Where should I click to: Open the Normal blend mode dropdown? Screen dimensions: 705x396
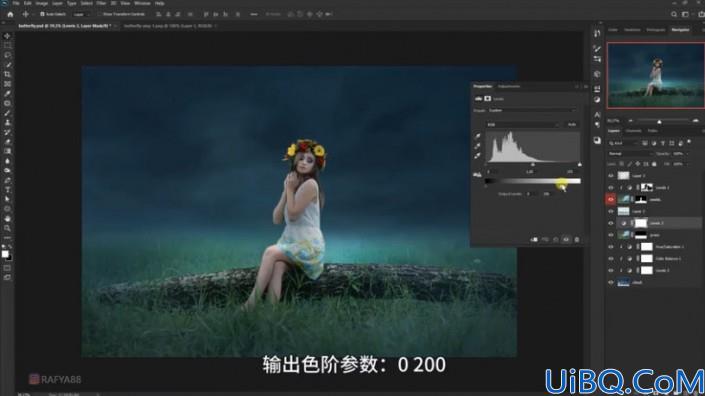click(630, 154)
